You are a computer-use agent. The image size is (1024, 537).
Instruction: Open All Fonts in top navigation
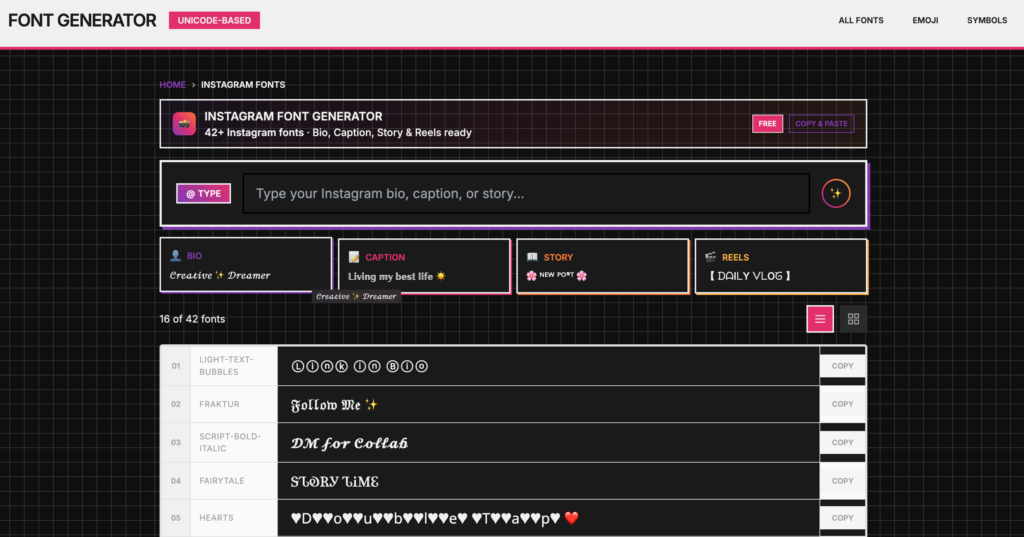coord(861,20)
